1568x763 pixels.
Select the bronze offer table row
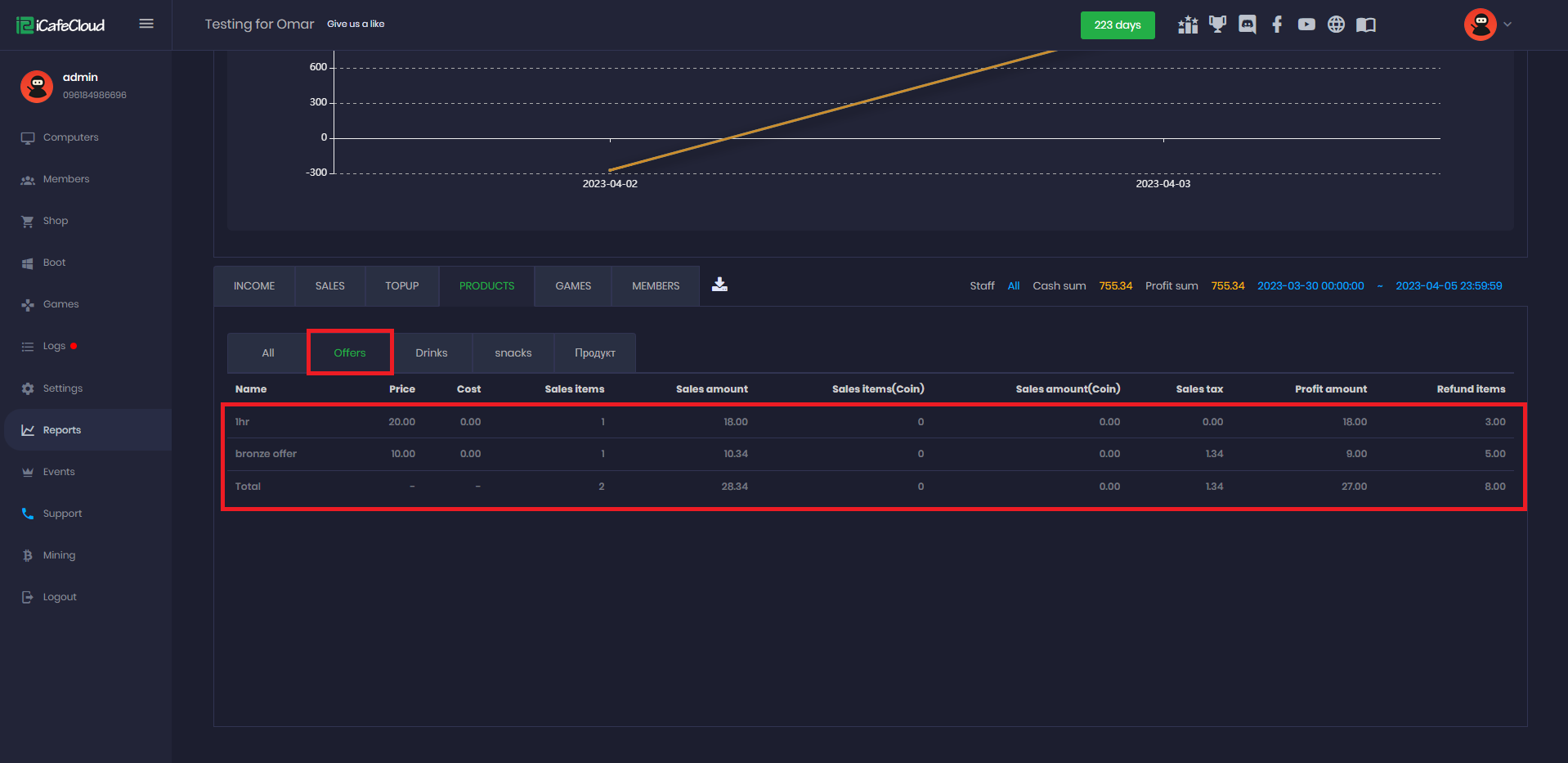click(266, 454)
